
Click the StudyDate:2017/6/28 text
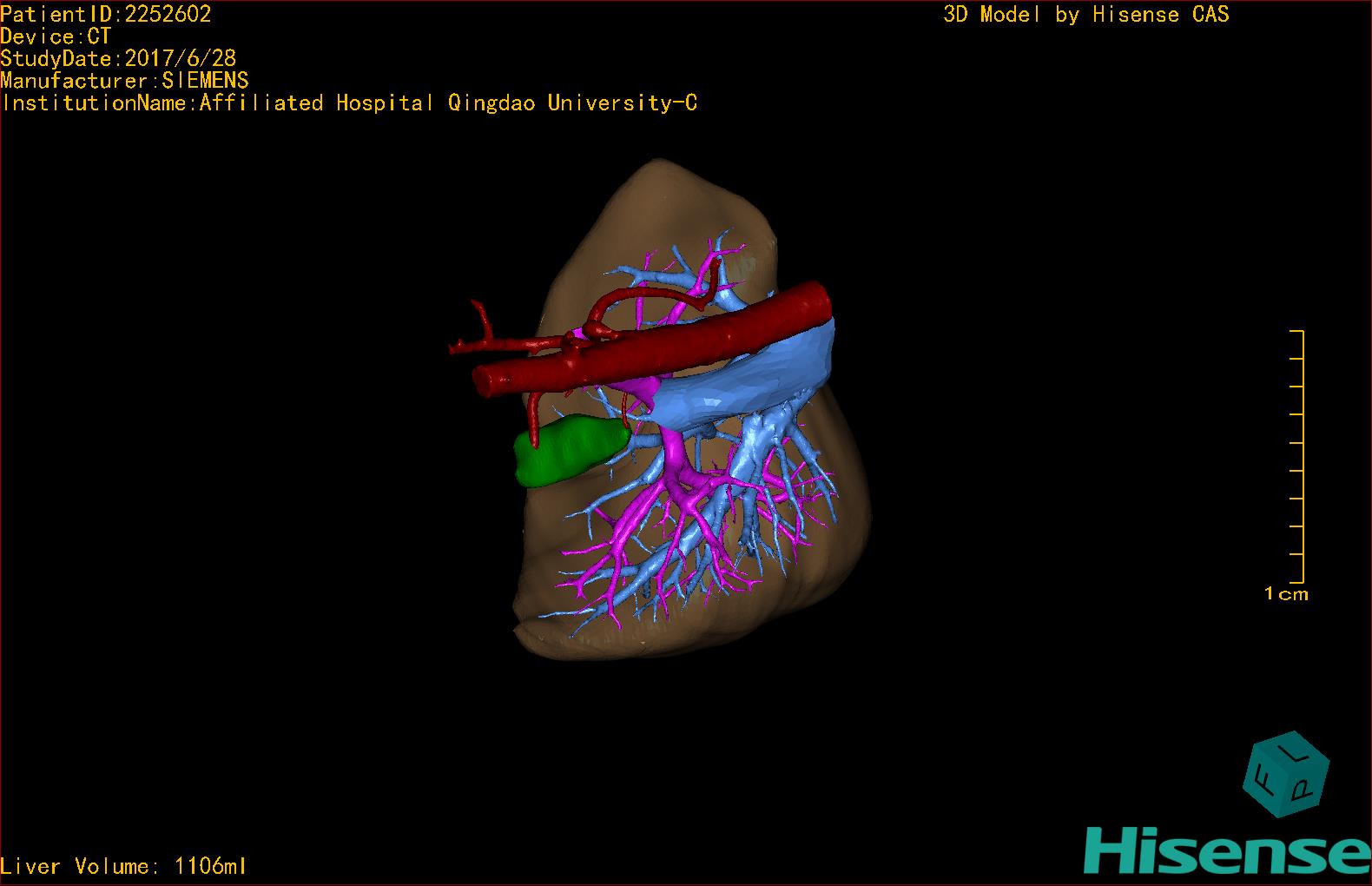pos(118,58)
